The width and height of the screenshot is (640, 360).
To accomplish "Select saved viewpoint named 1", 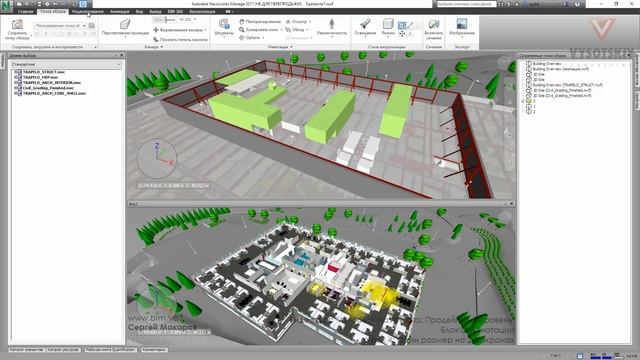I will 533,106.
